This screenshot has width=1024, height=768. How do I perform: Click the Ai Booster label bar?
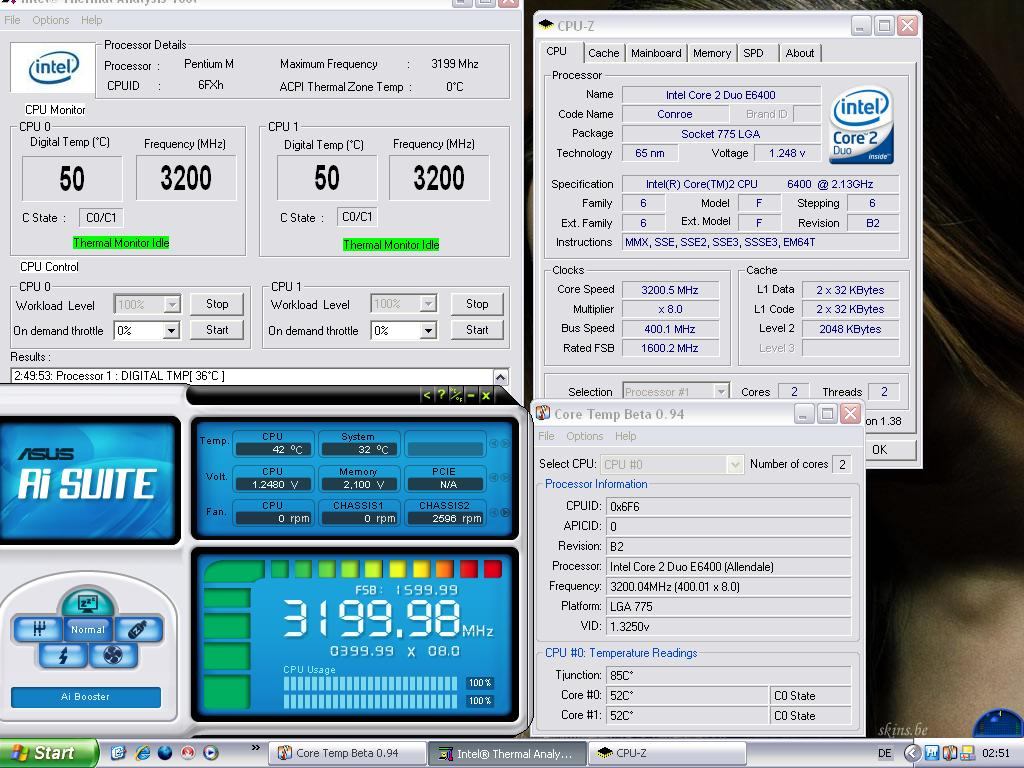pos(86,697)
